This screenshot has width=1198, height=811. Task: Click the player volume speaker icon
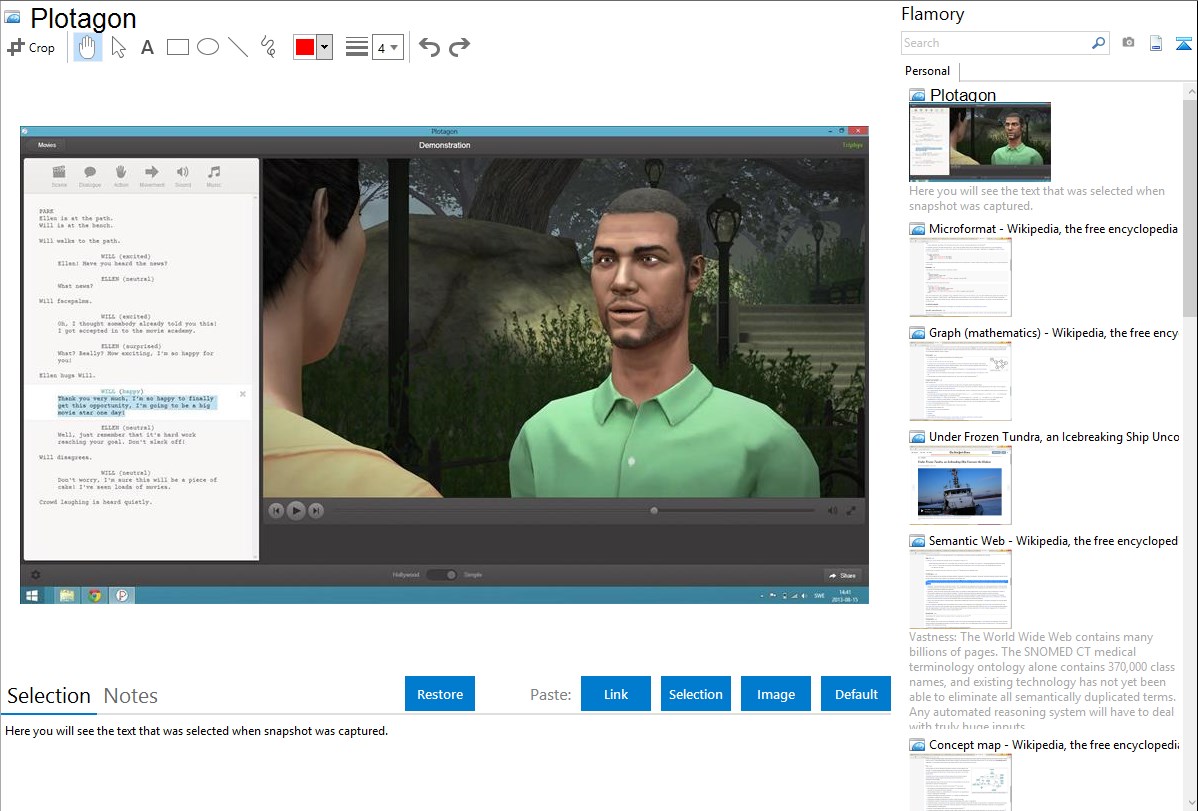pyautogui.click(x=832, y=511)
